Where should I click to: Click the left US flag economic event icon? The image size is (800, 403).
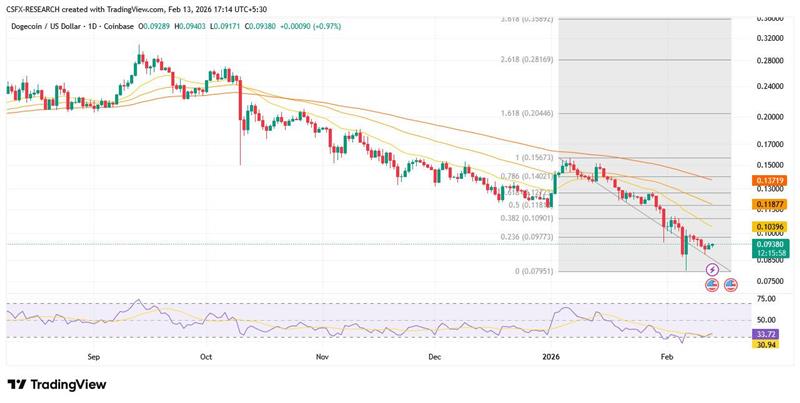711,285
